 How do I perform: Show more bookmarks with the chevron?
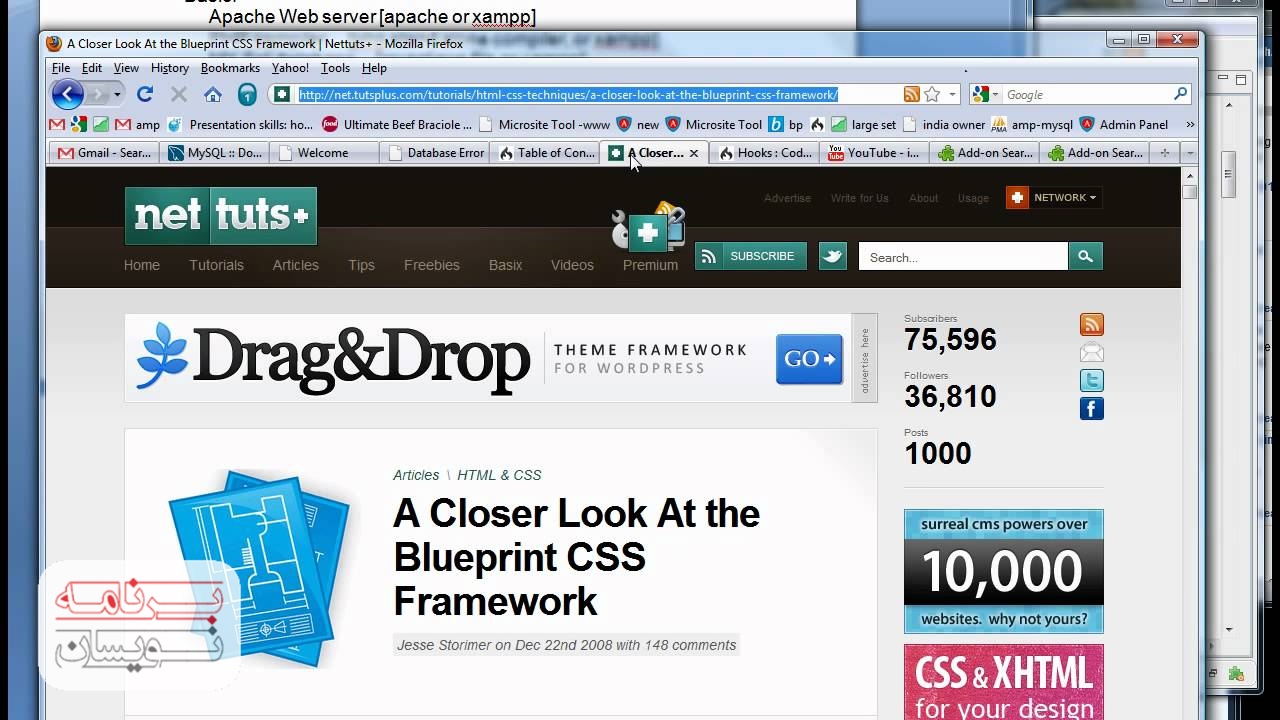(x=1189, y=125)
